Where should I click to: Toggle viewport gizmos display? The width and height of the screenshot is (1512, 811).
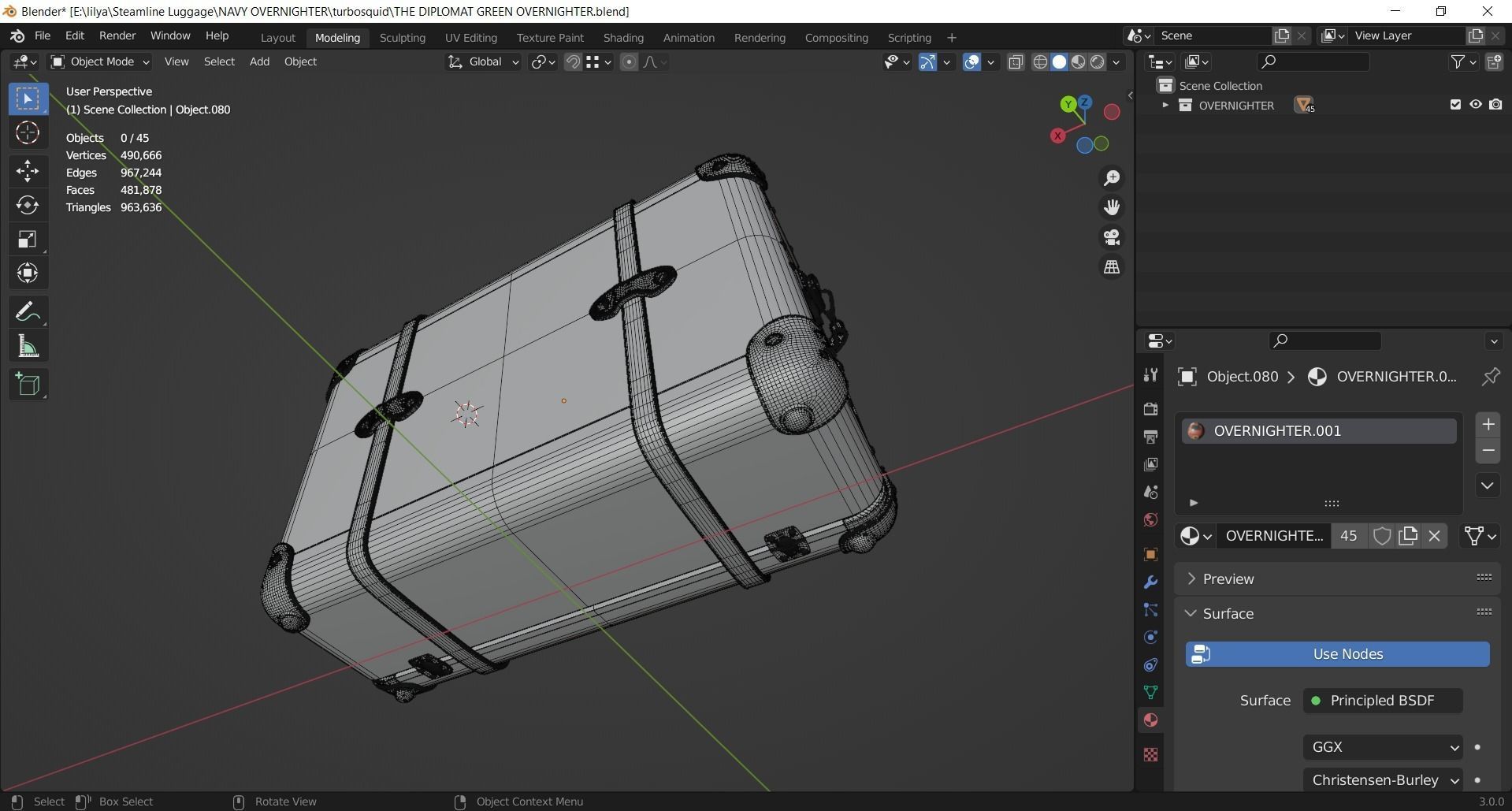point(927,61)
